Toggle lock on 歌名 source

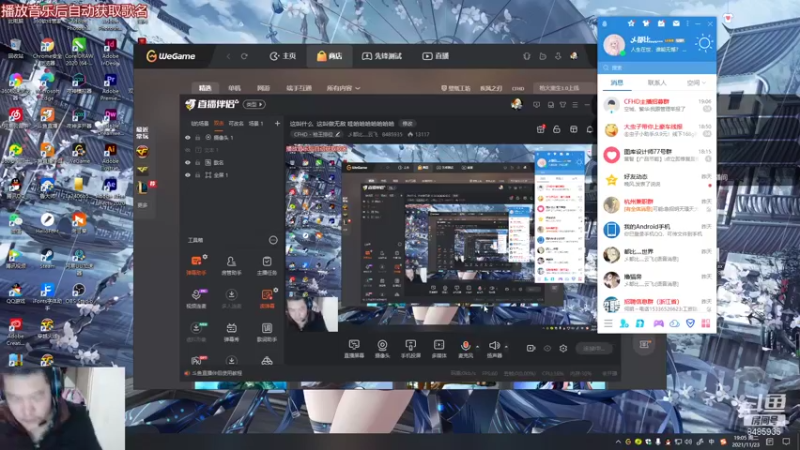[x=197, y=162]
